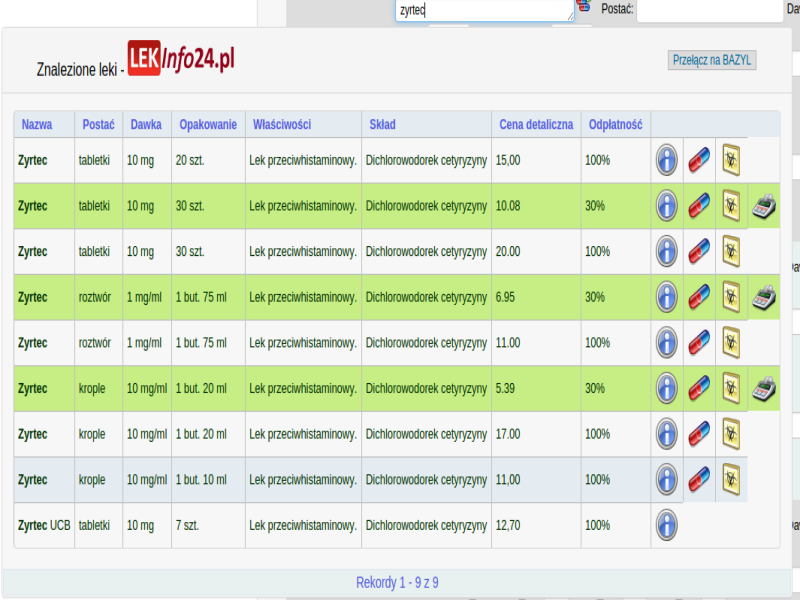
Task: Click hazard sheet icon in the 17.00 row
Action: click(731, 434)
